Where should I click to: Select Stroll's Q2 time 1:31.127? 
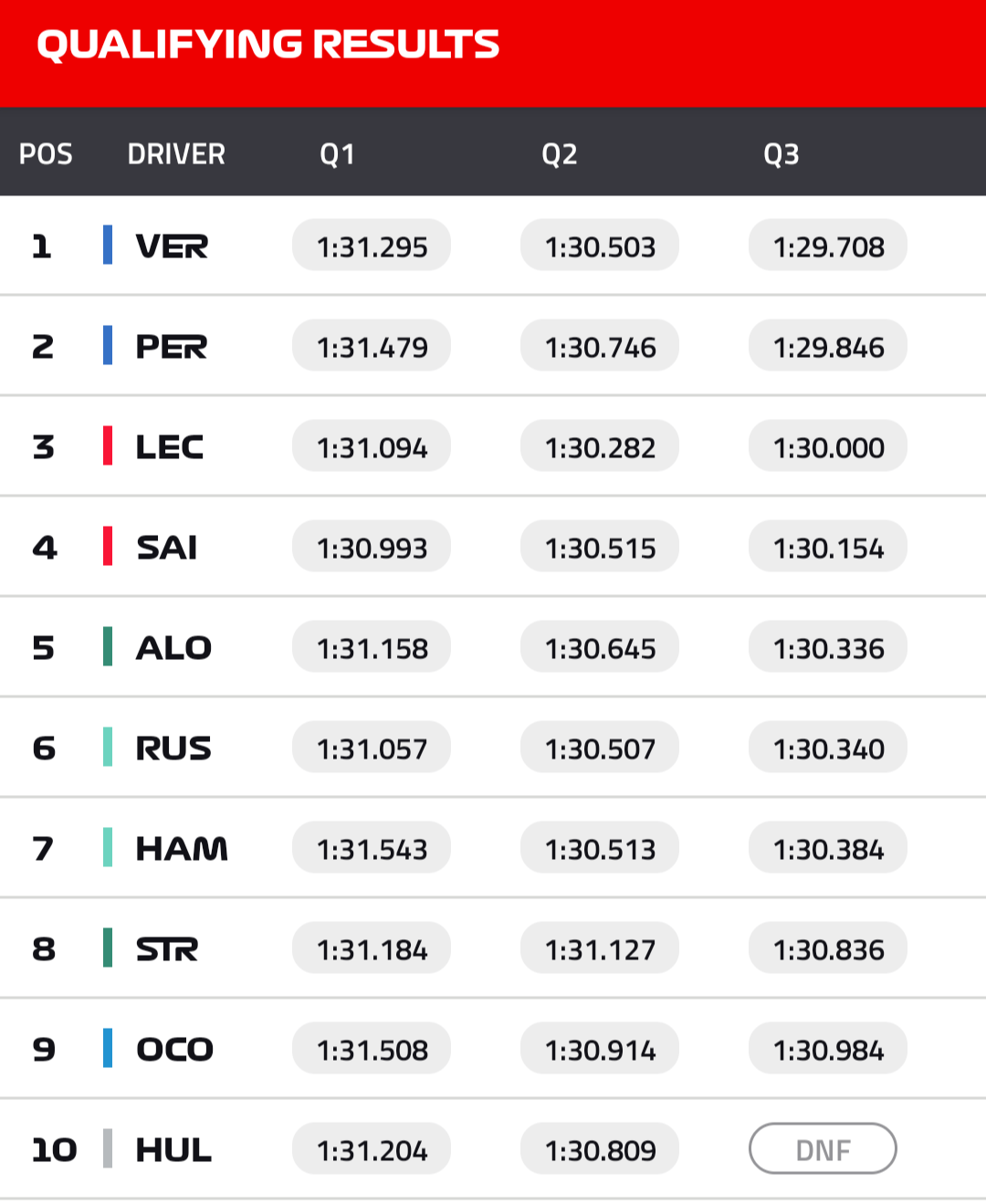pos(600,949)
